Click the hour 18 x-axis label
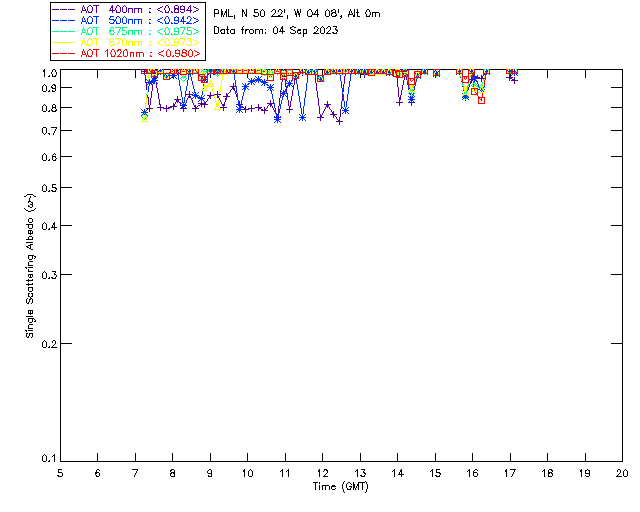The height and width of the screenshot is (512, 640). click(547, 474)
